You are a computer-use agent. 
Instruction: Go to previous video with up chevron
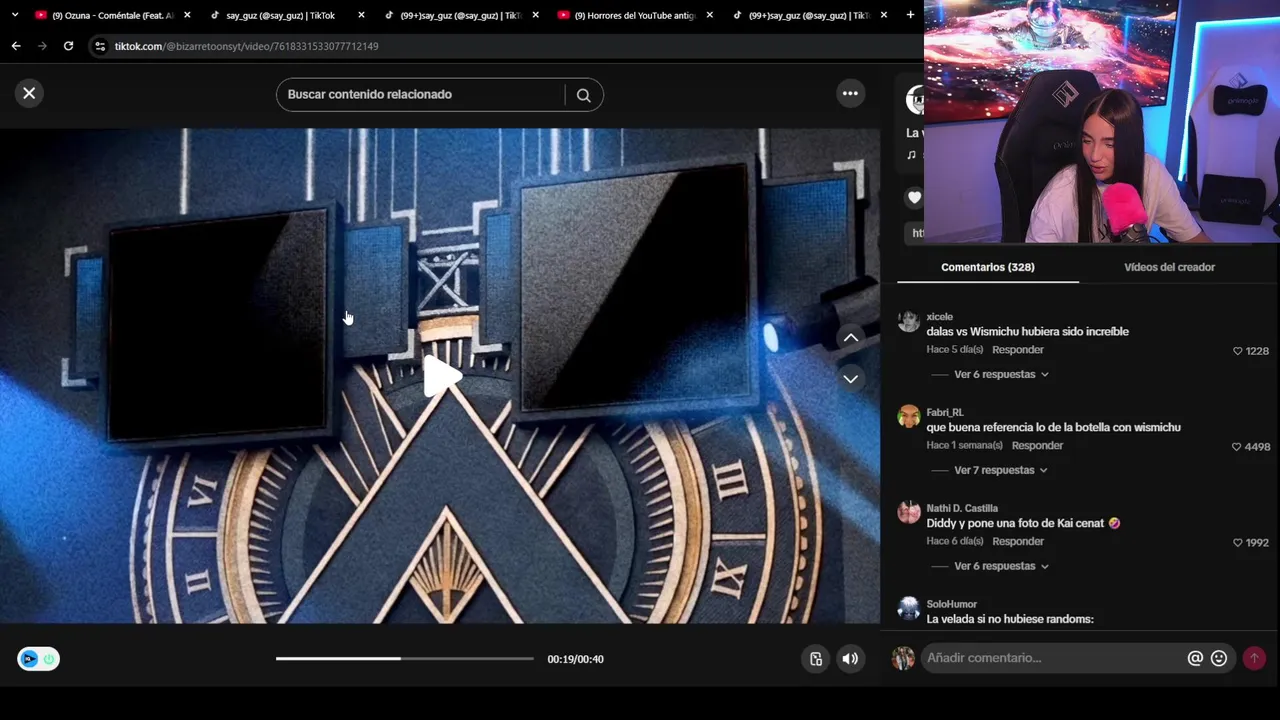(850, 338)
